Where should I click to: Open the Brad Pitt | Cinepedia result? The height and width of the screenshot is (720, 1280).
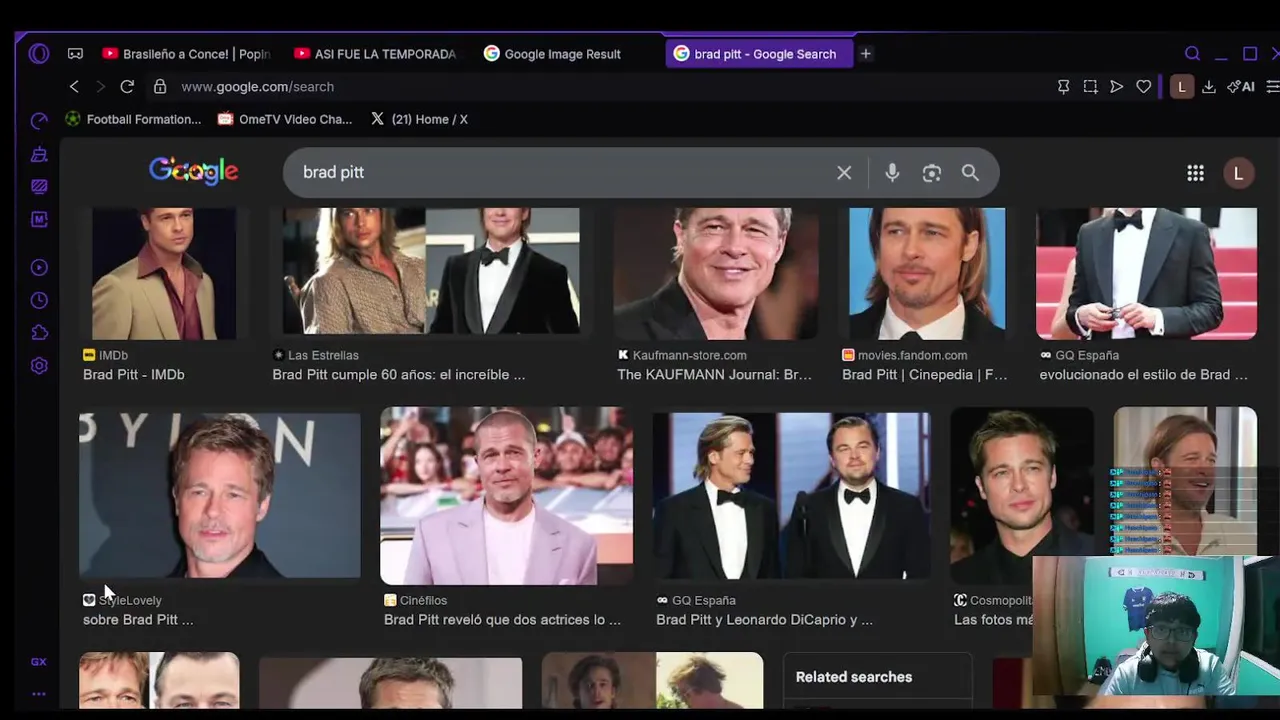[925, 375]
